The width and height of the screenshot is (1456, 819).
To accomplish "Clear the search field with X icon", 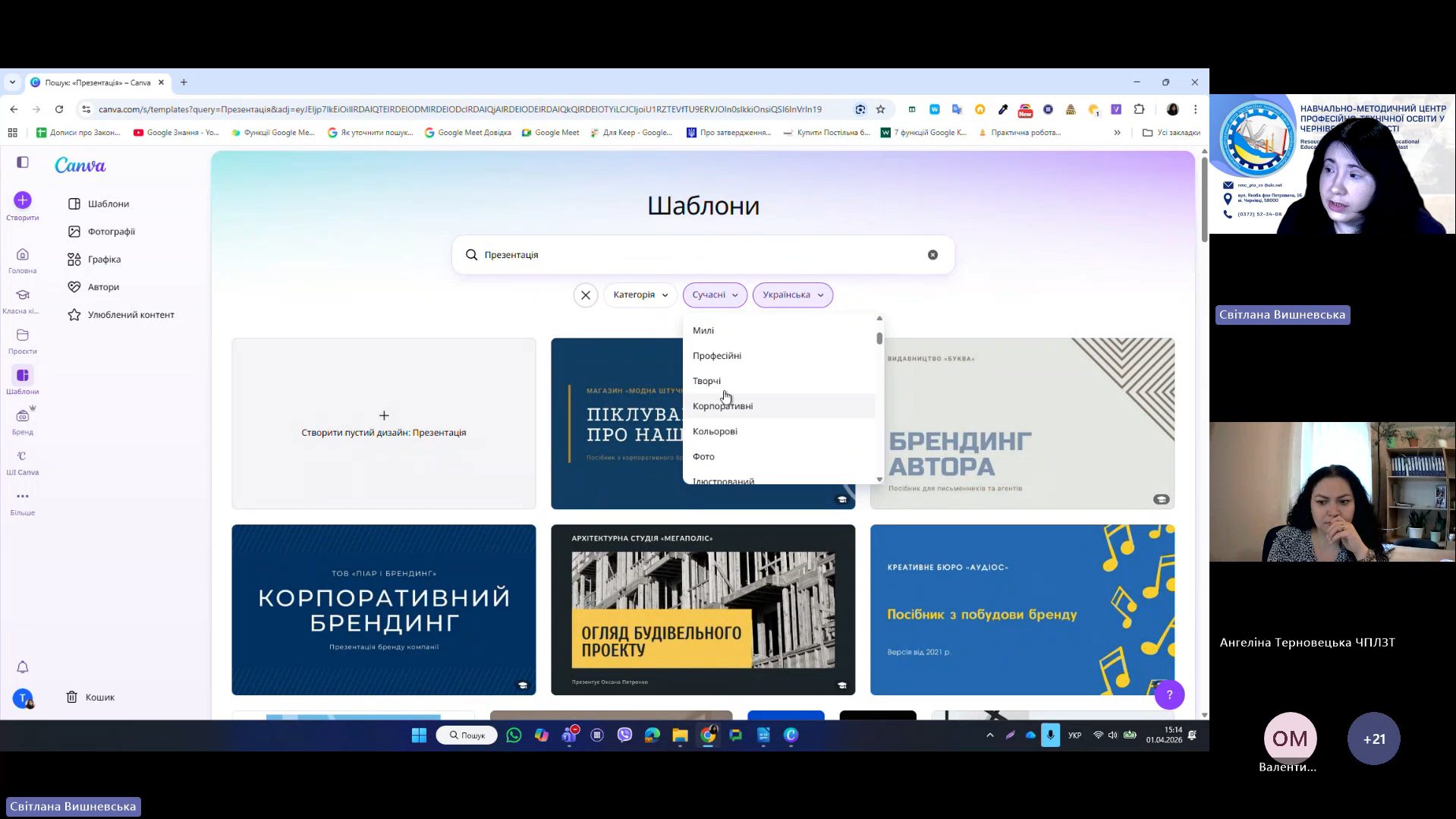I will click(932, 255).
